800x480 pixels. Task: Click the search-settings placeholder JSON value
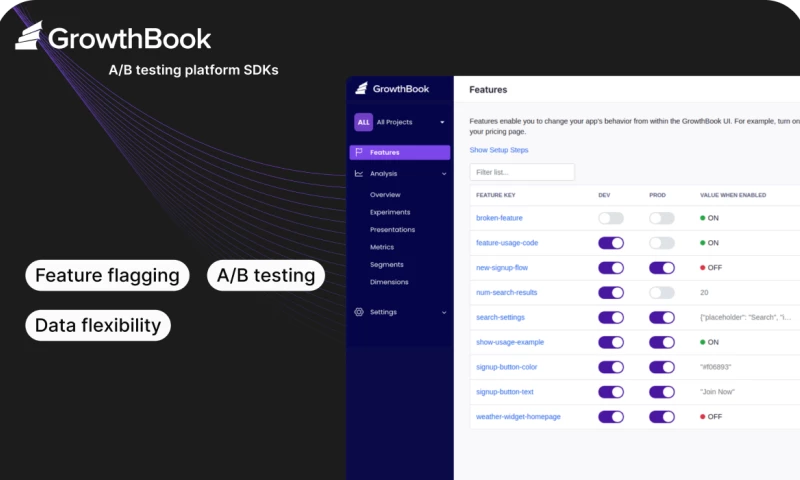pos(745,317)
